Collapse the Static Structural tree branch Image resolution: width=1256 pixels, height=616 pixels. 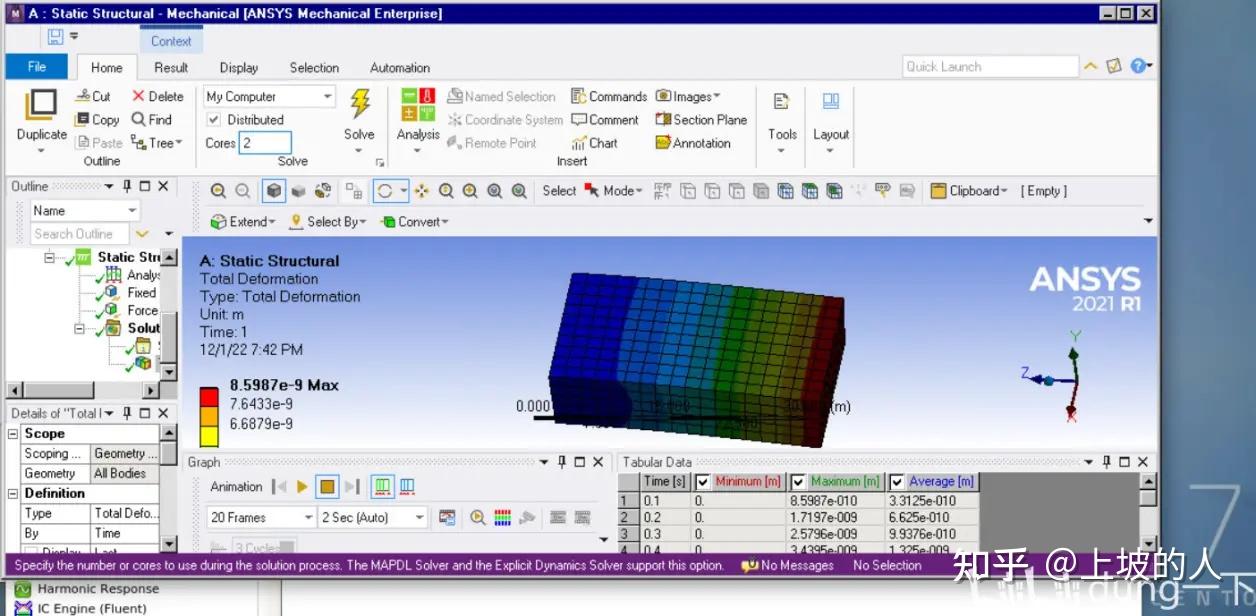[48, 257]
